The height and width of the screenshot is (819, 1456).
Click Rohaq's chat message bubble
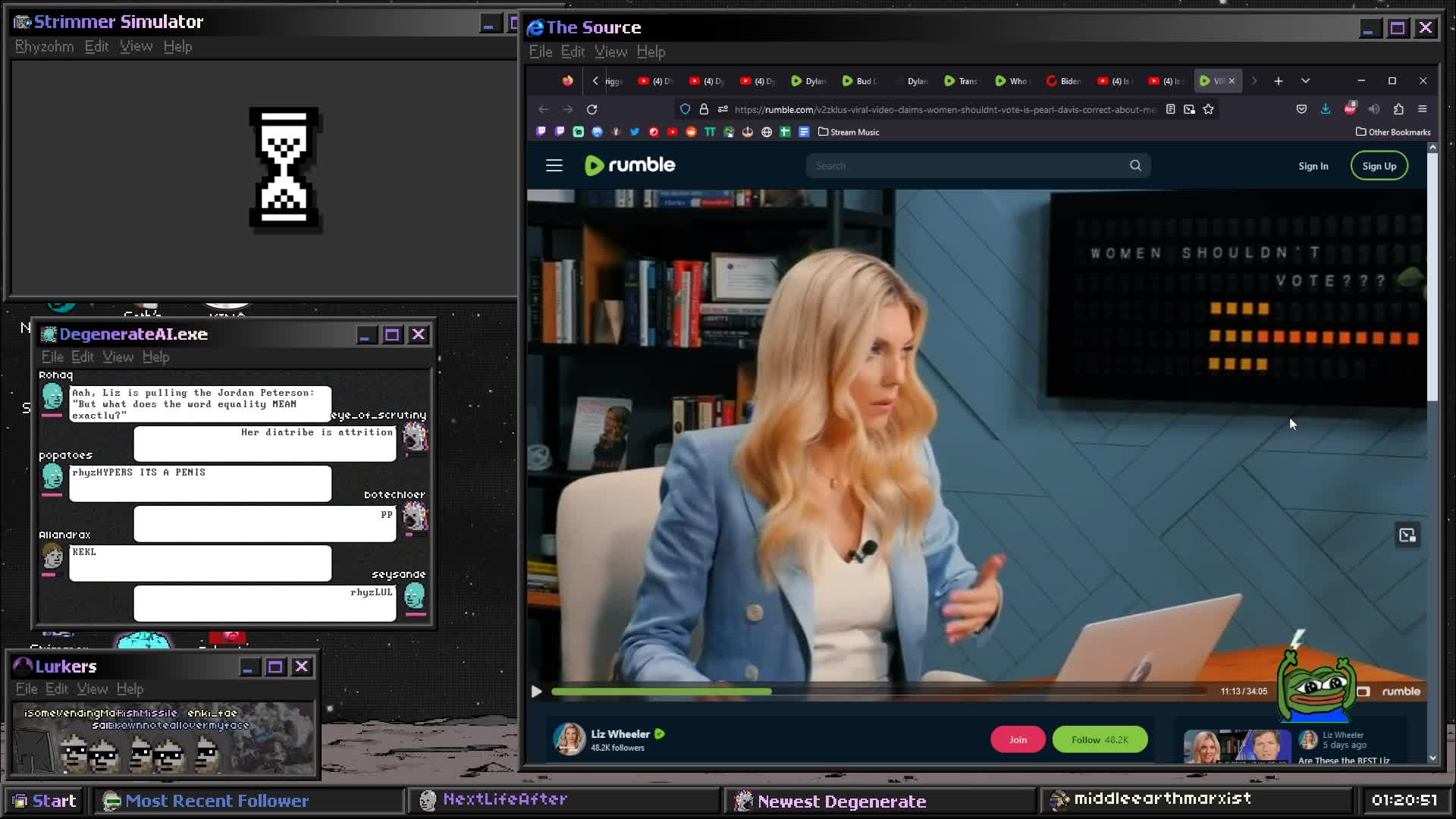[200, 404]
